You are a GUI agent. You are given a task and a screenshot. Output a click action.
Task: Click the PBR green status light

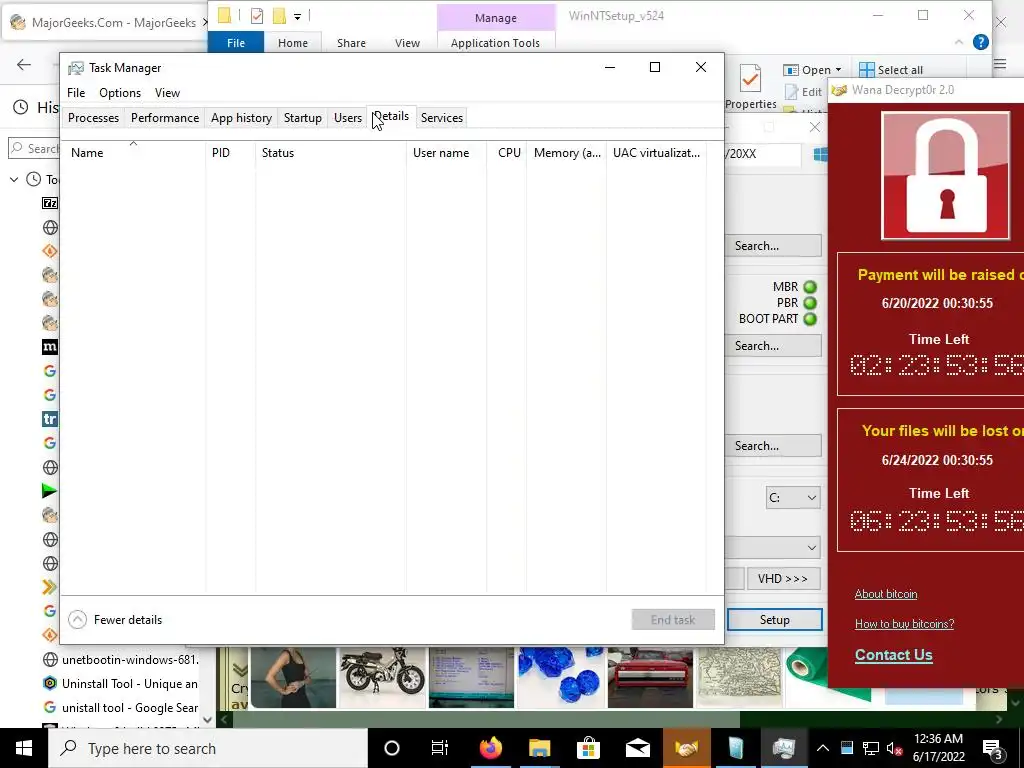click(x=810, y=303)
